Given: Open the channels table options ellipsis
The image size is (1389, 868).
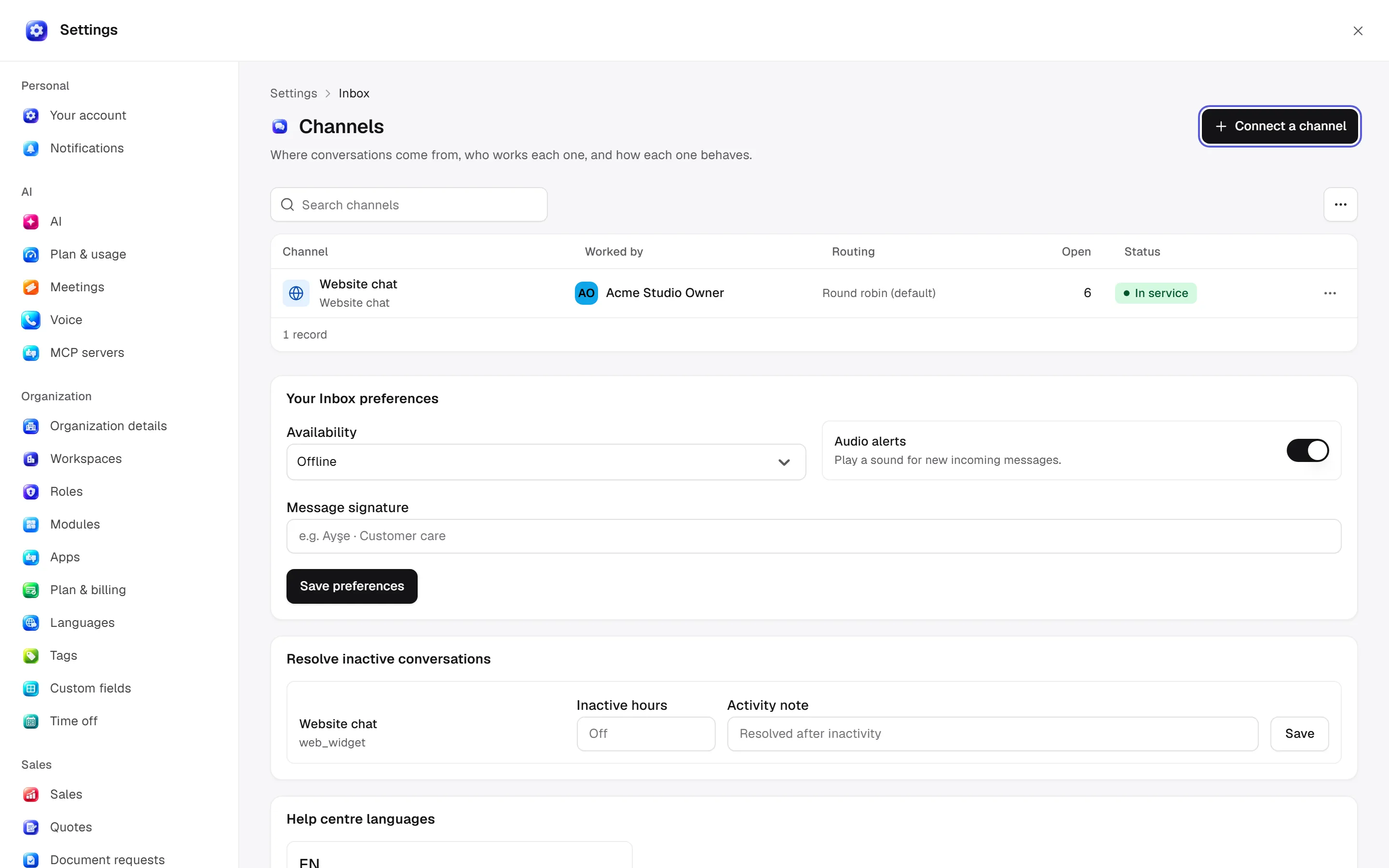Looking at the screenshot, I should tap(1340, 204).
